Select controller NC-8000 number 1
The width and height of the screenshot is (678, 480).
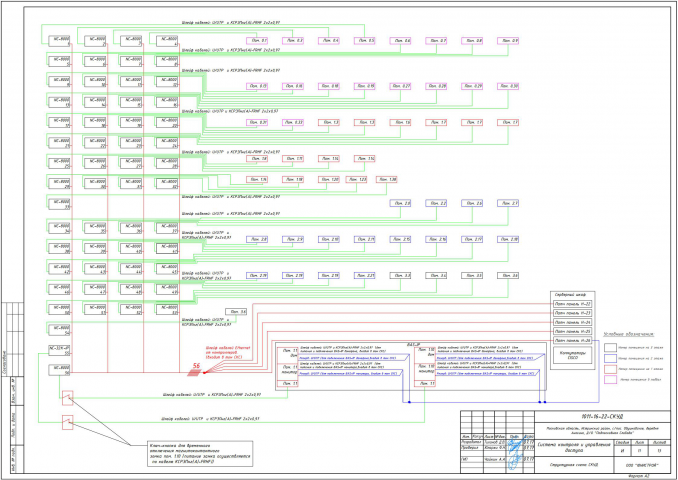(x=59, y=41)
